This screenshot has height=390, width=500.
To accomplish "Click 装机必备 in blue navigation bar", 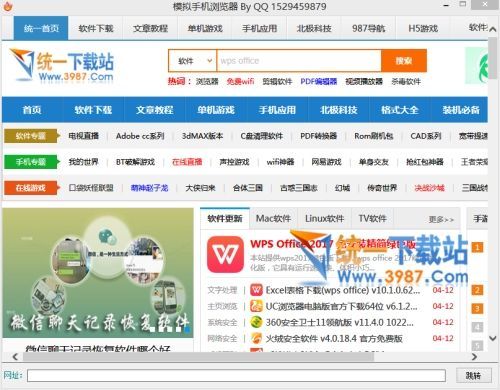I will pyautogui.click(x=461, y=110).
